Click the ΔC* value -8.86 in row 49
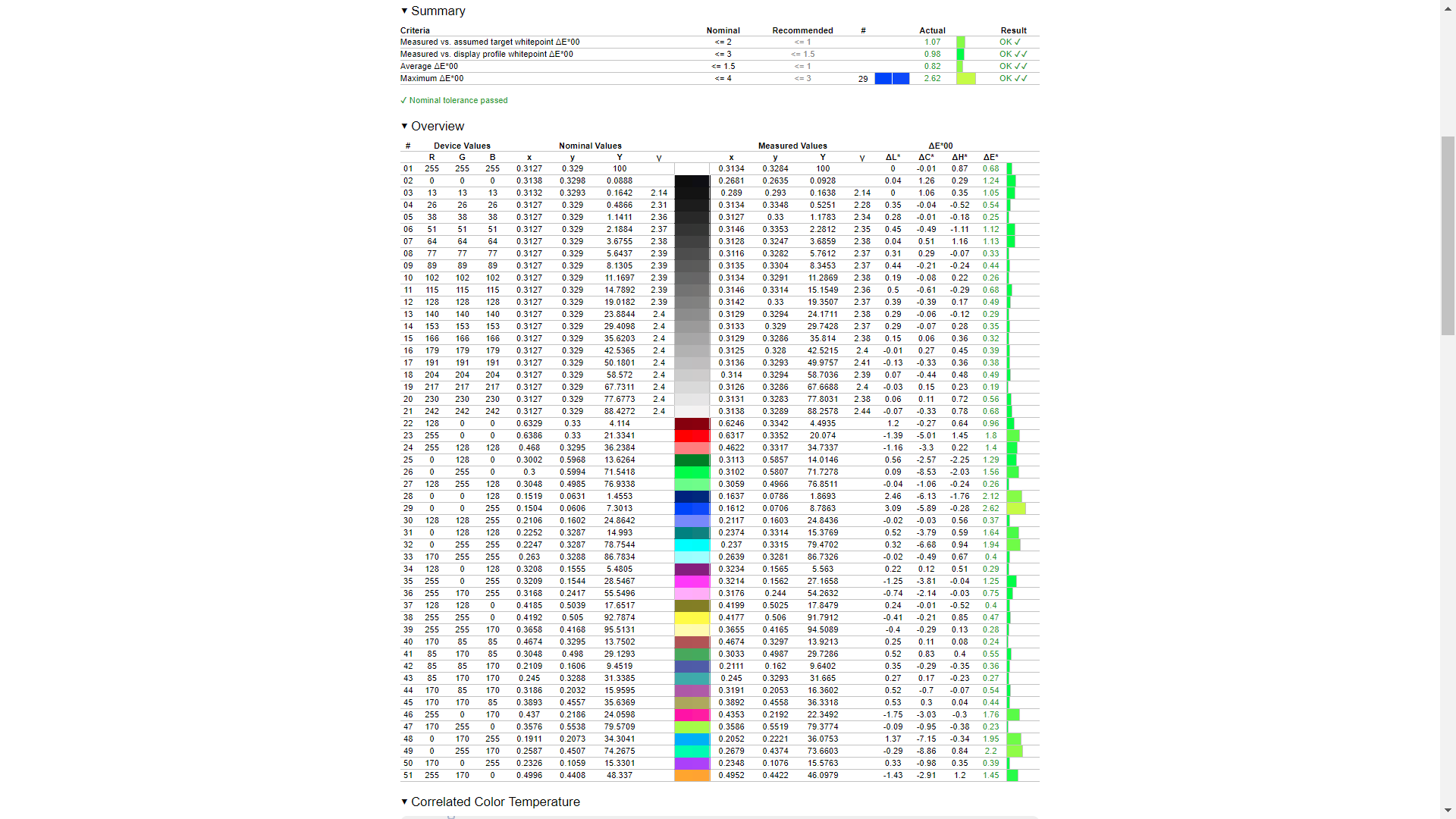 point(926,752)
